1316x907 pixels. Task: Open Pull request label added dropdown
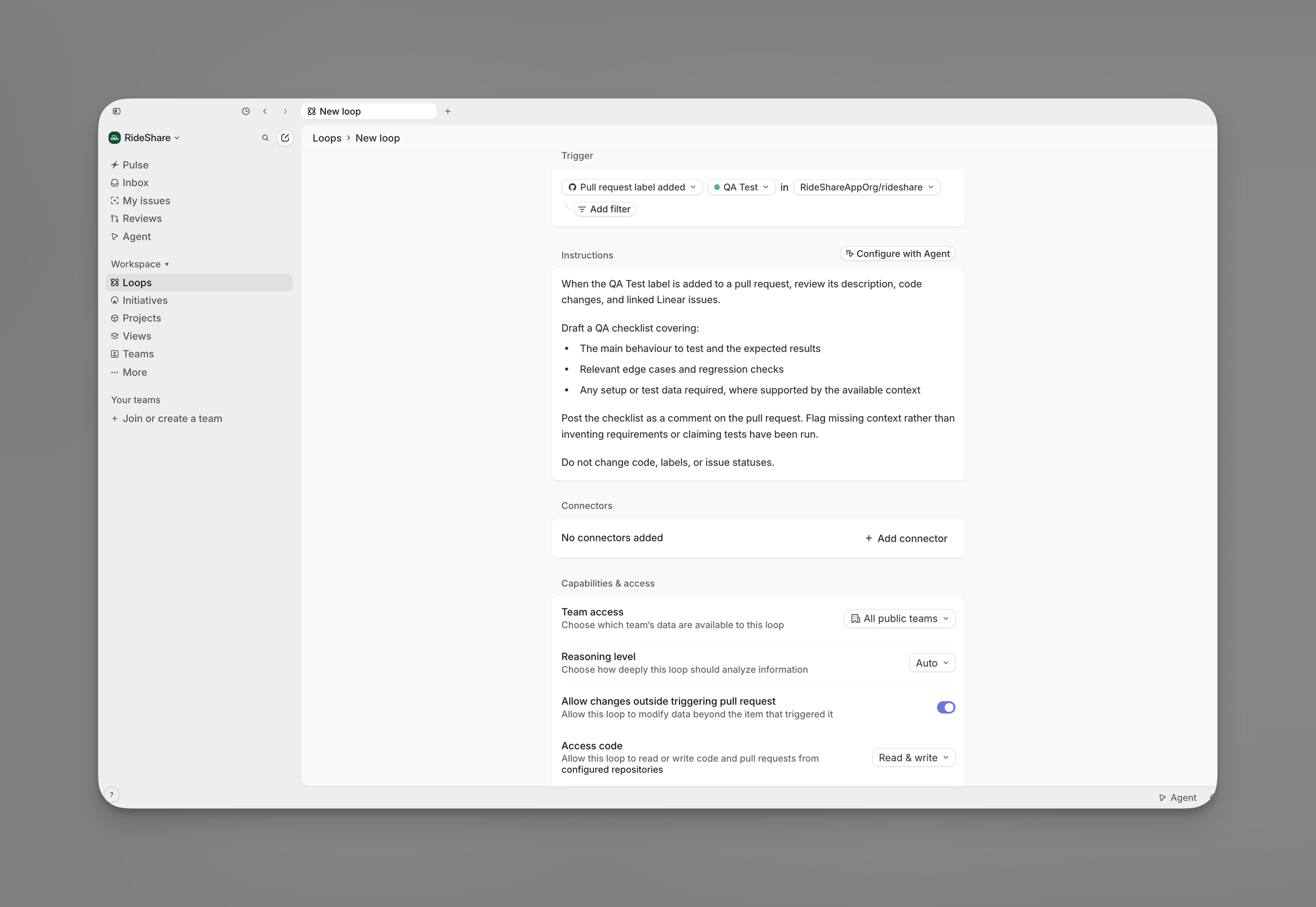(x=632, y=187)
